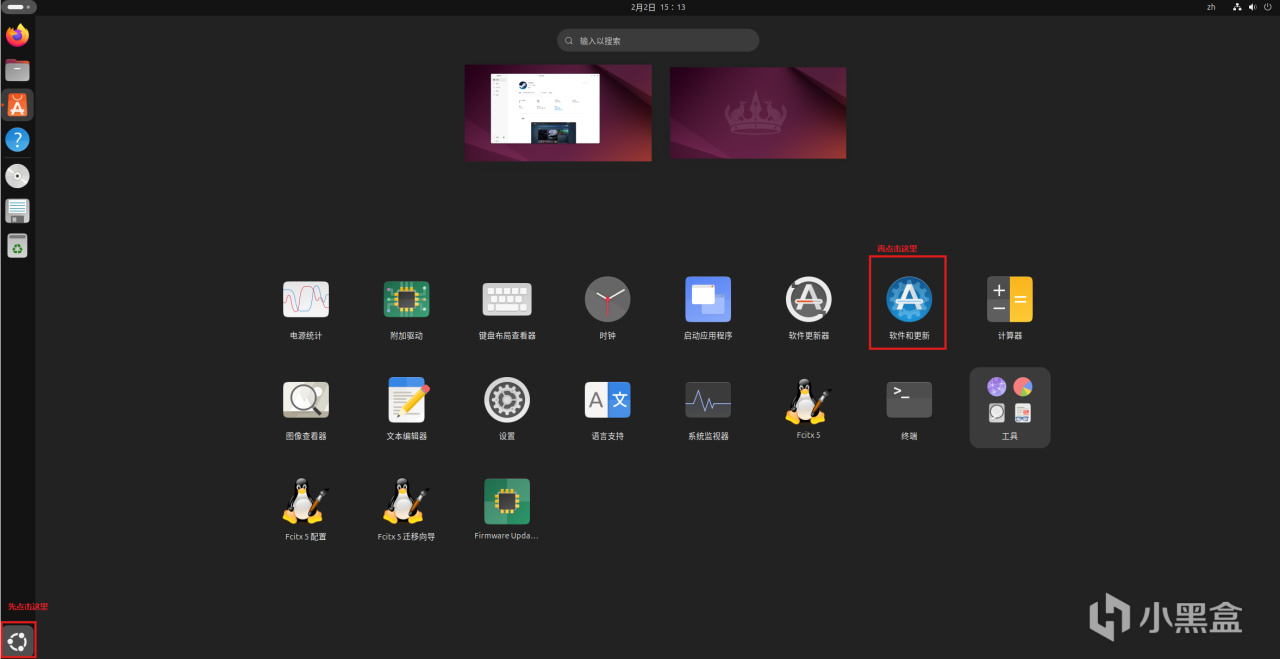Open the Help question-mark dock icon

[17, 140]
